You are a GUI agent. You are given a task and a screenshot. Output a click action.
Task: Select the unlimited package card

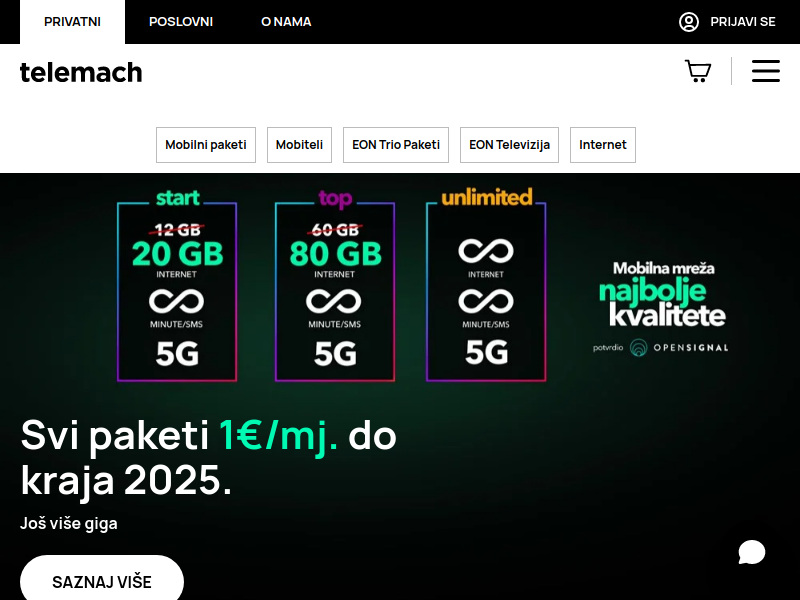click(486, 285)
